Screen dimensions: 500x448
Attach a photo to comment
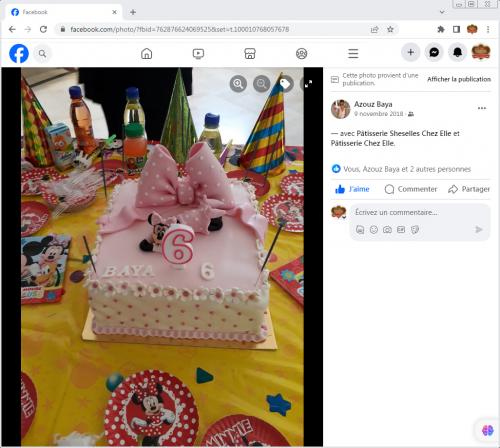(x=387, y=229)
